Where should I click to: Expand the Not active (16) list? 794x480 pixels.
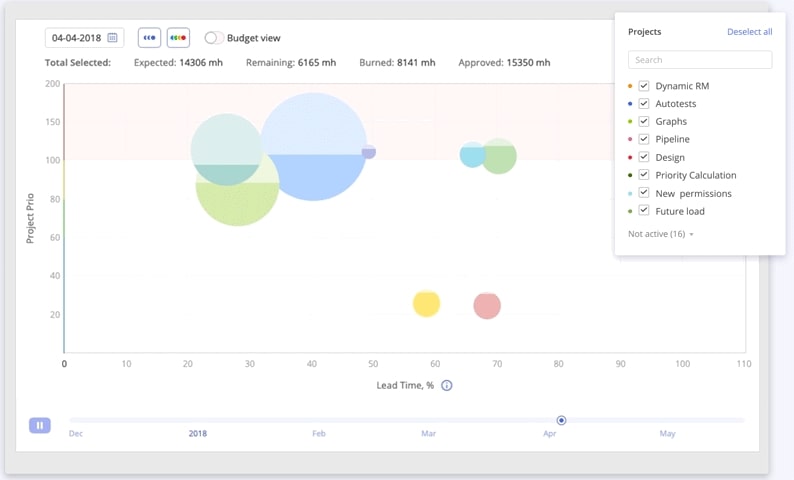tap(661, 234)
